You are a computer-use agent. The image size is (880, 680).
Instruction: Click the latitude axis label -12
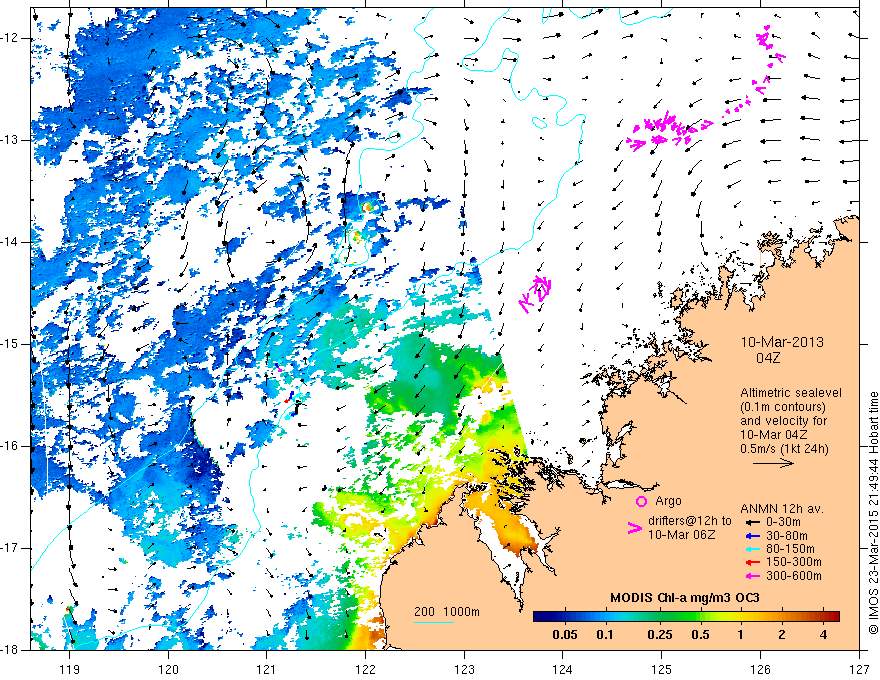coord(10,38)
